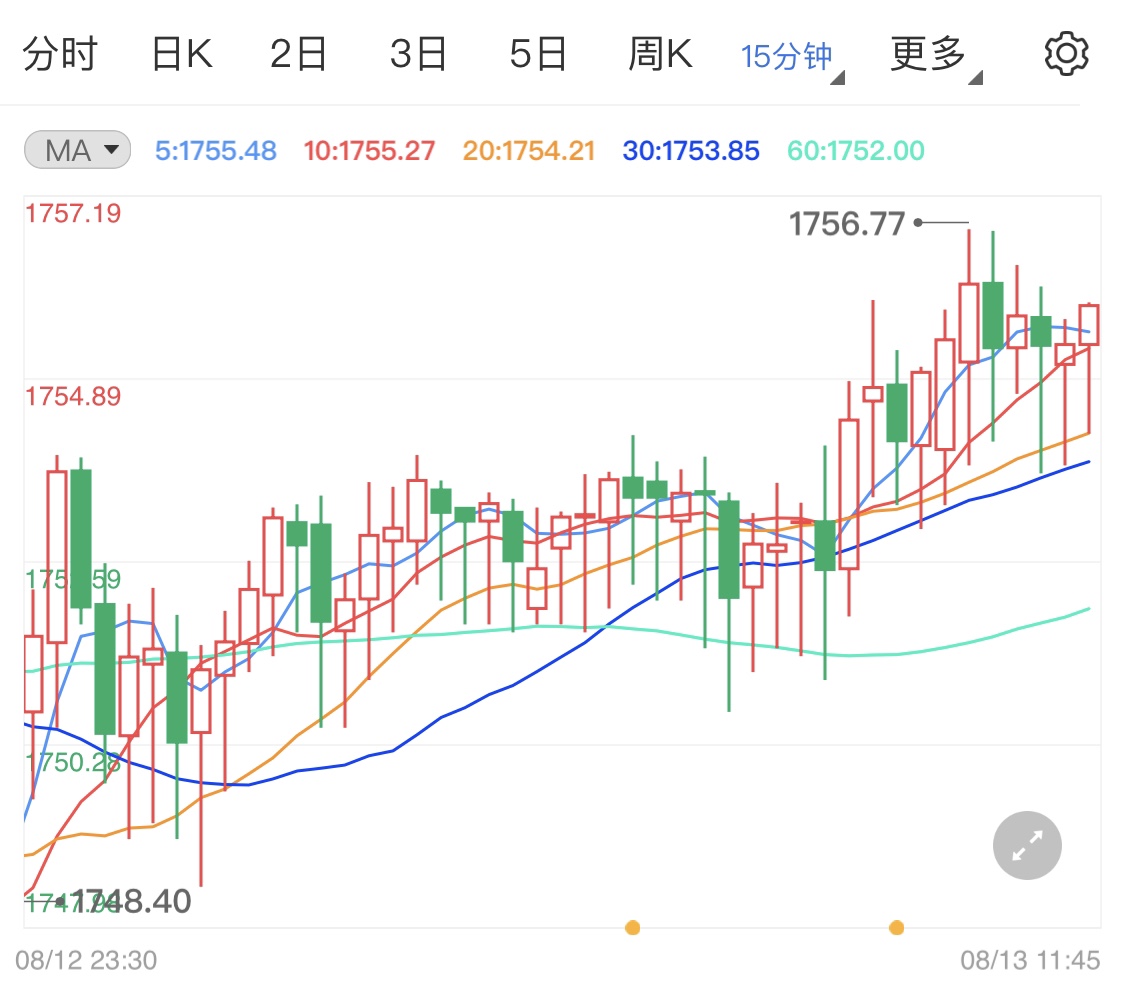Open the settings gear icon
Image resolution: width=1125 pixels, height=983 pixels.
click(x=1066, y=53)
